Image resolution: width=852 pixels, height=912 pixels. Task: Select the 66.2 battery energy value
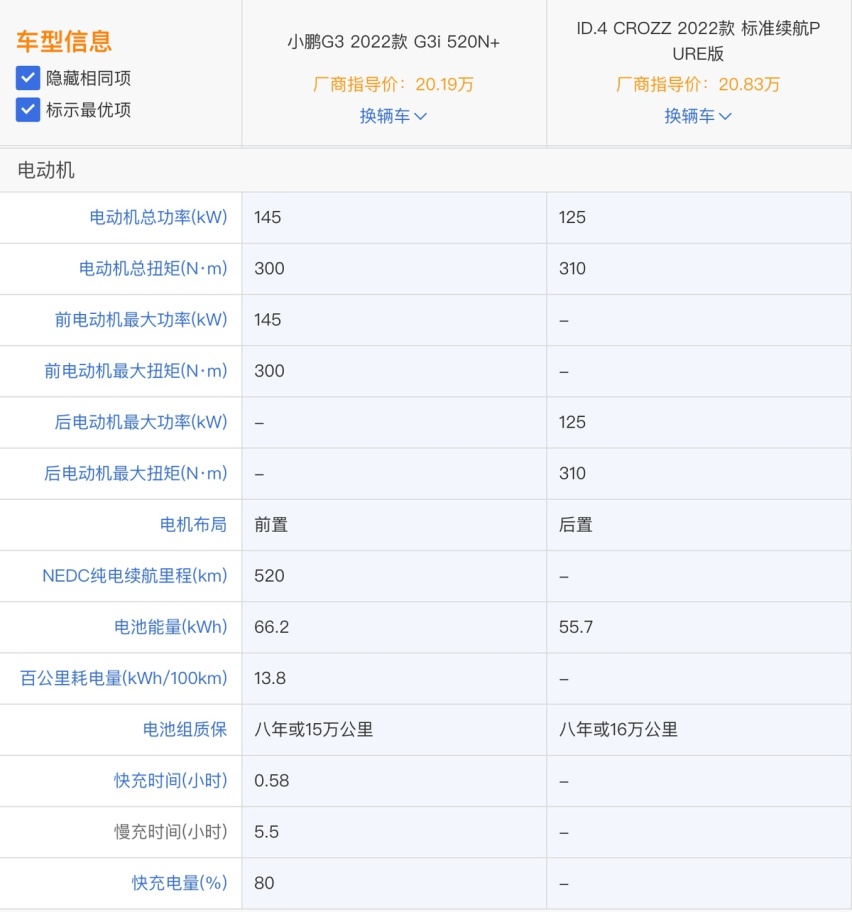tap(272, 627)
